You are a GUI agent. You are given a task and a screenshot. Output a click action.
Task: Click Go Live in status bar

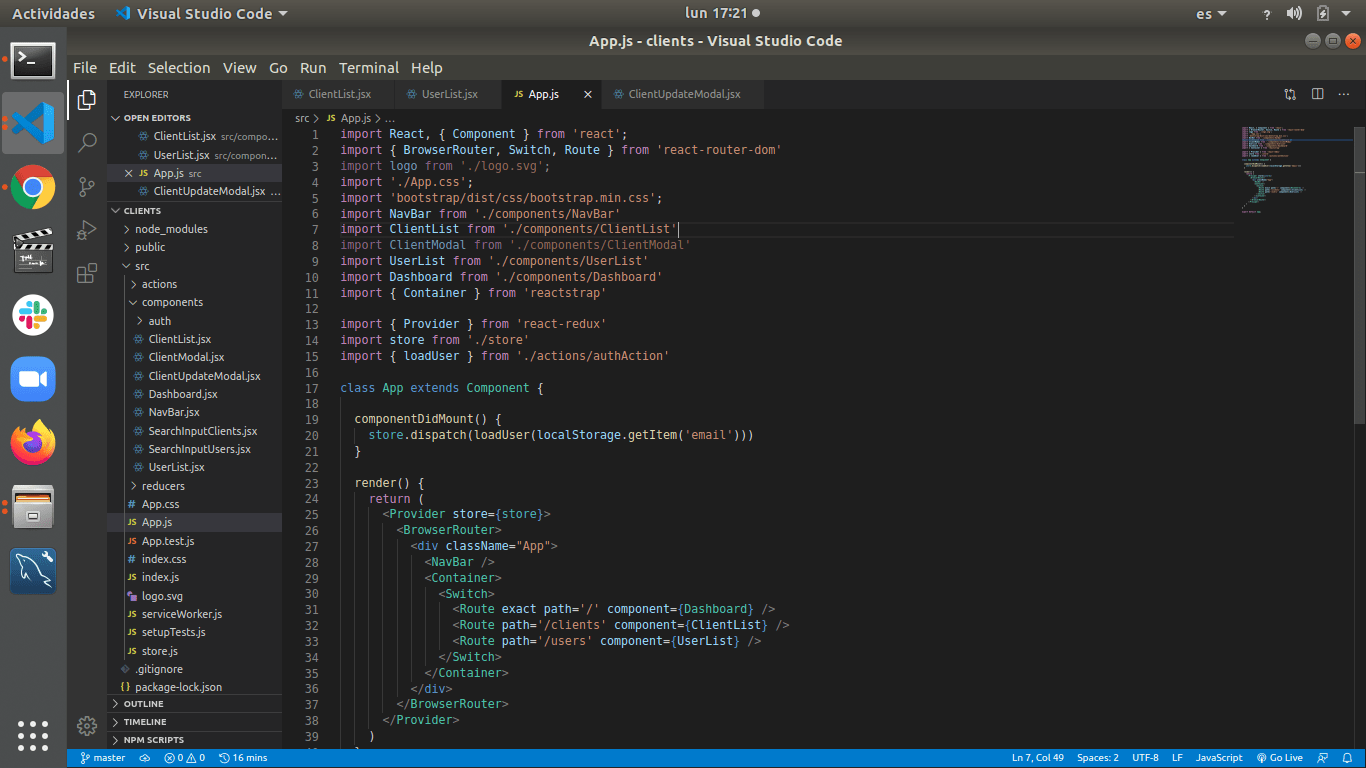[x=1279, y=758]
